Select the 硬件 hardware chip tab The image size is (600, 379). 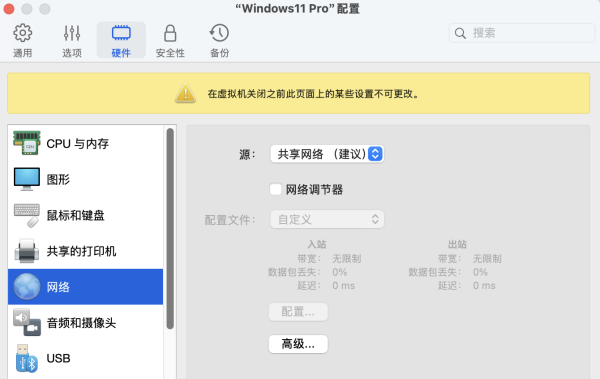(x=121, y=41)
